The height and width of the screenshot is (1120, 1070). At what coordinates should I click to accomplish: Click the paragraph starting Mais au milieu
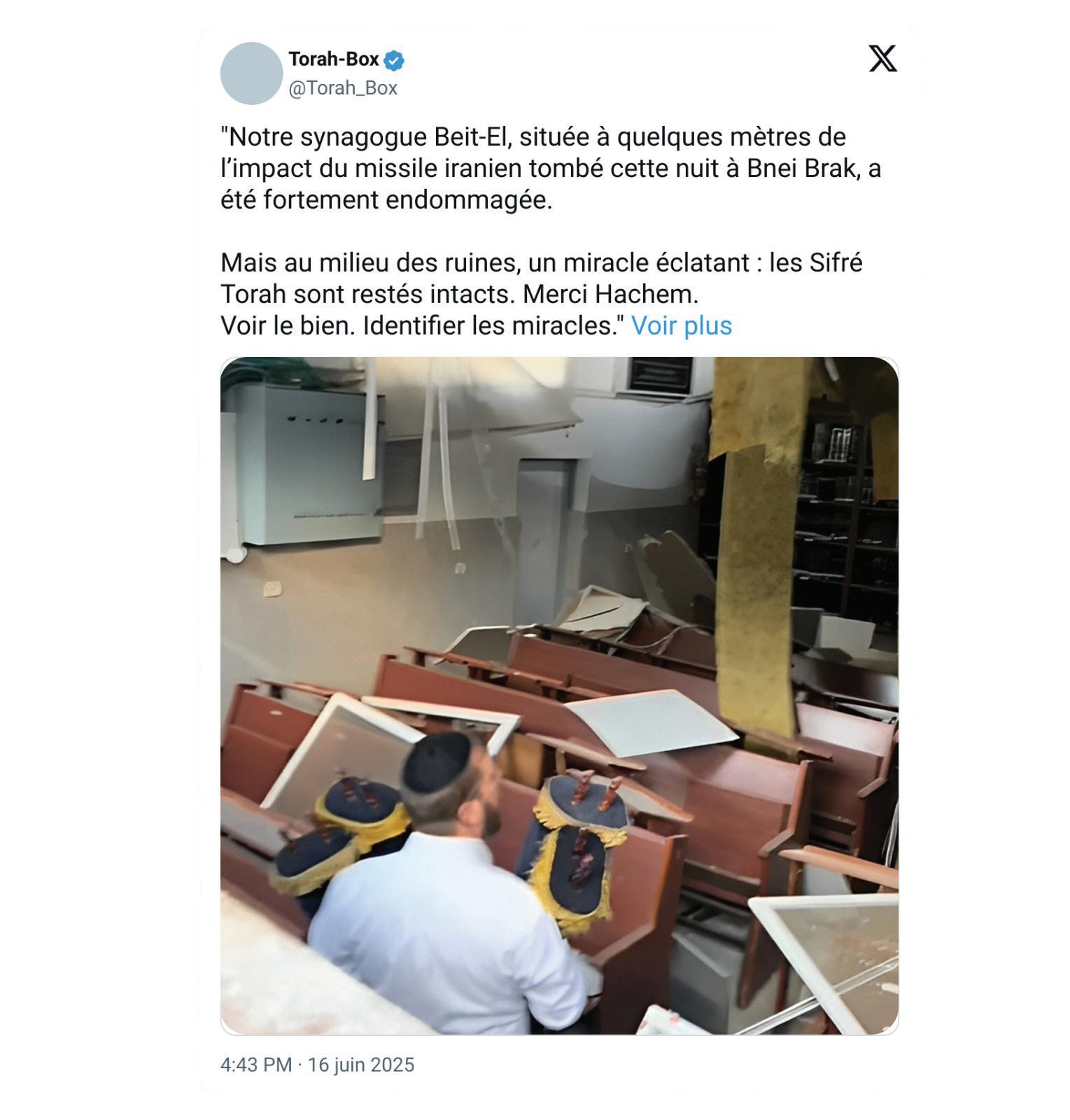click(541, 279)
